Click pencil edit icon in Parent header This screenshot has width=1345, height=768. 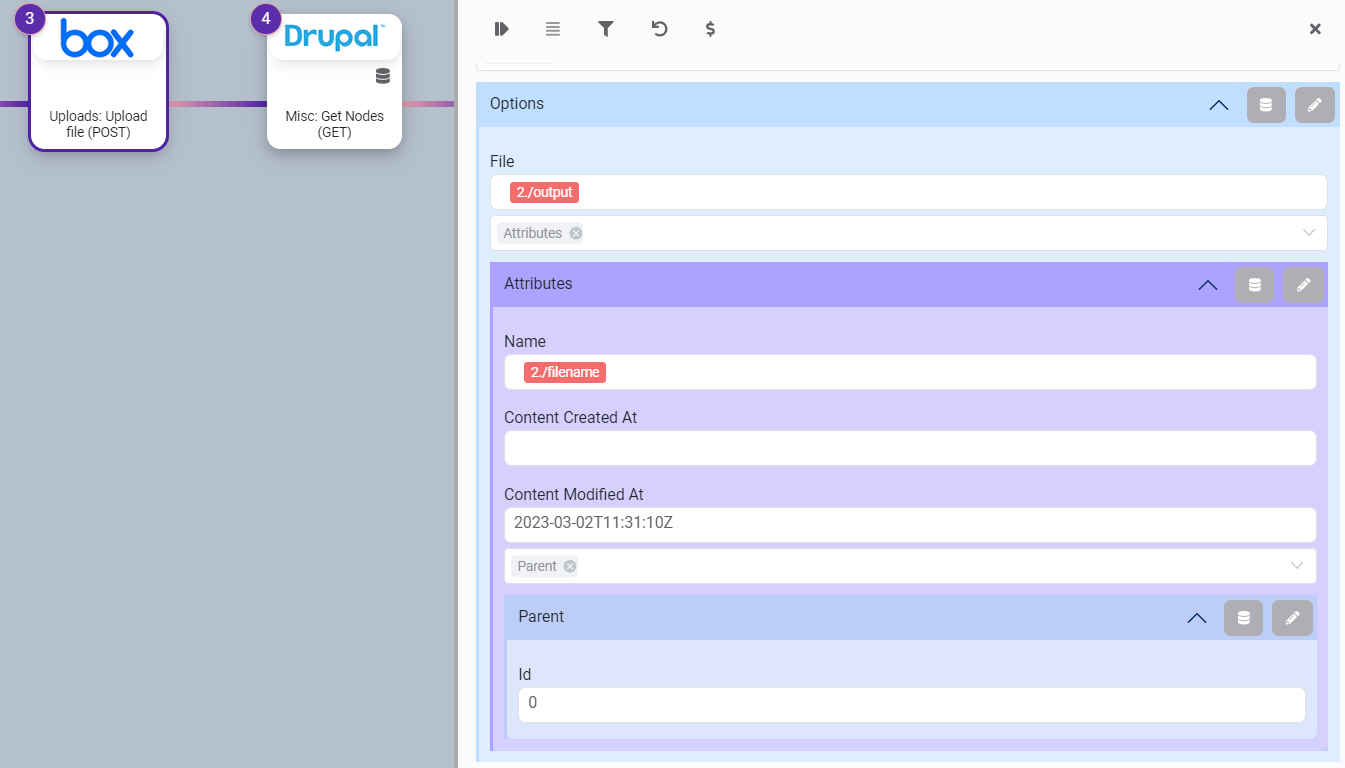pos(1292,618)
